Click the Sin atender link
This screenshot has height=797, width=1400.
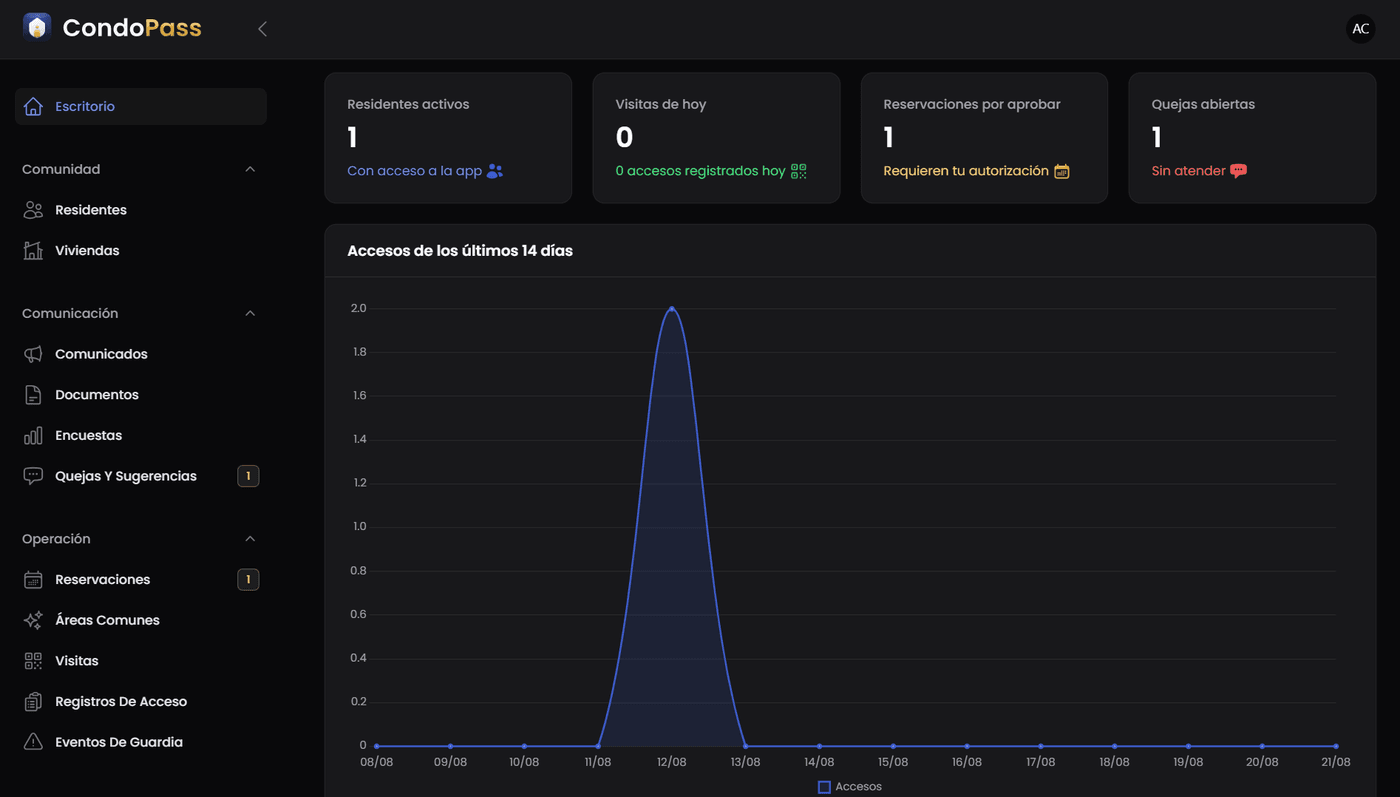[x=1188, y=171]
